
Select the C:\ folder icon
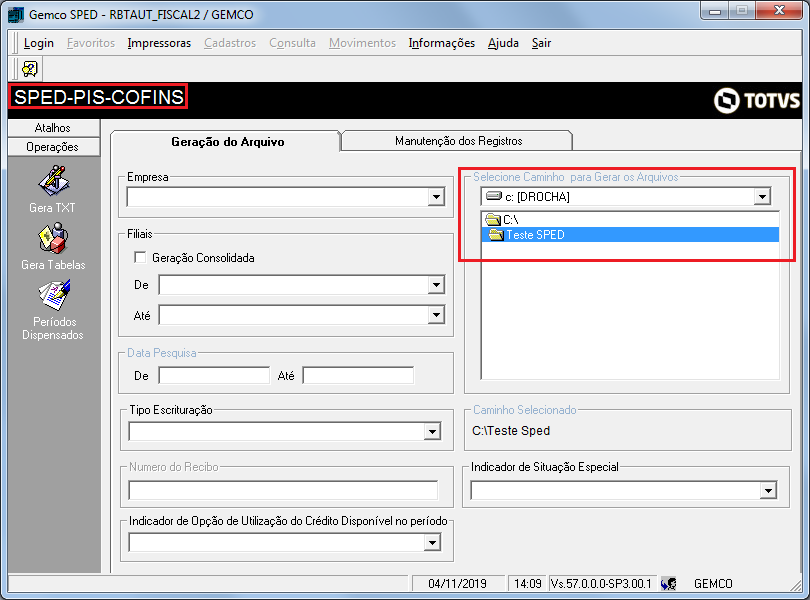(493, 220)
